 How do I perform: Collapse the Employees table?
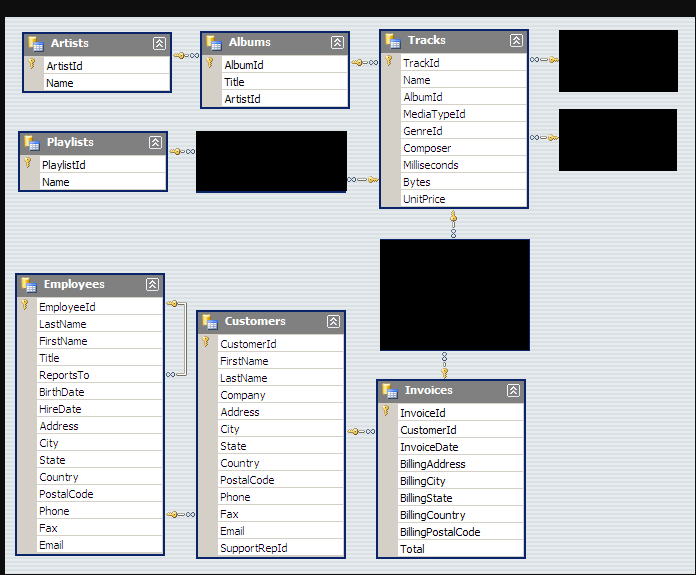[x=152, y=285]
